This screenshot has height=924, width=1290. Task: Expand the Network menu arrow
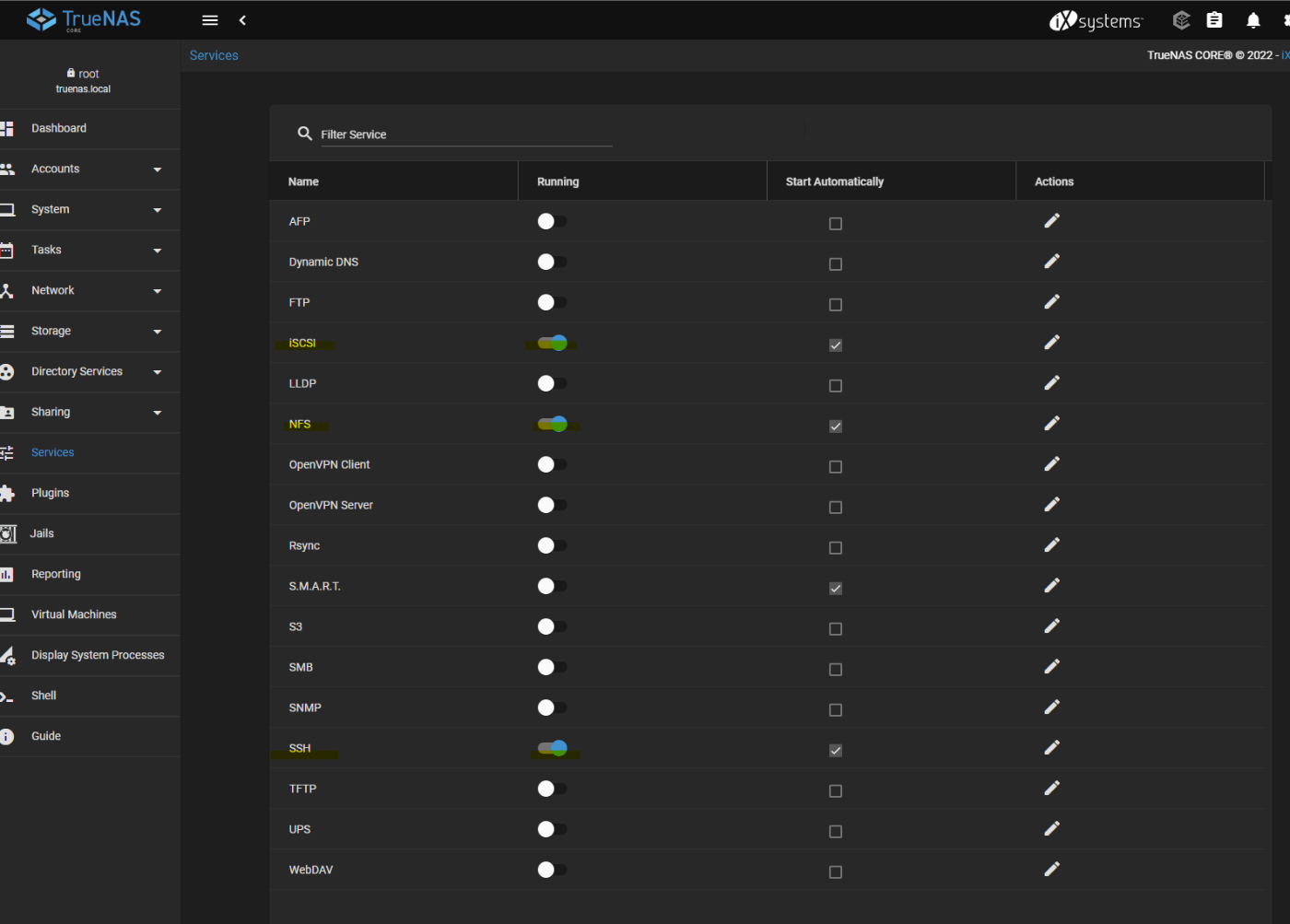click(158, 291)
